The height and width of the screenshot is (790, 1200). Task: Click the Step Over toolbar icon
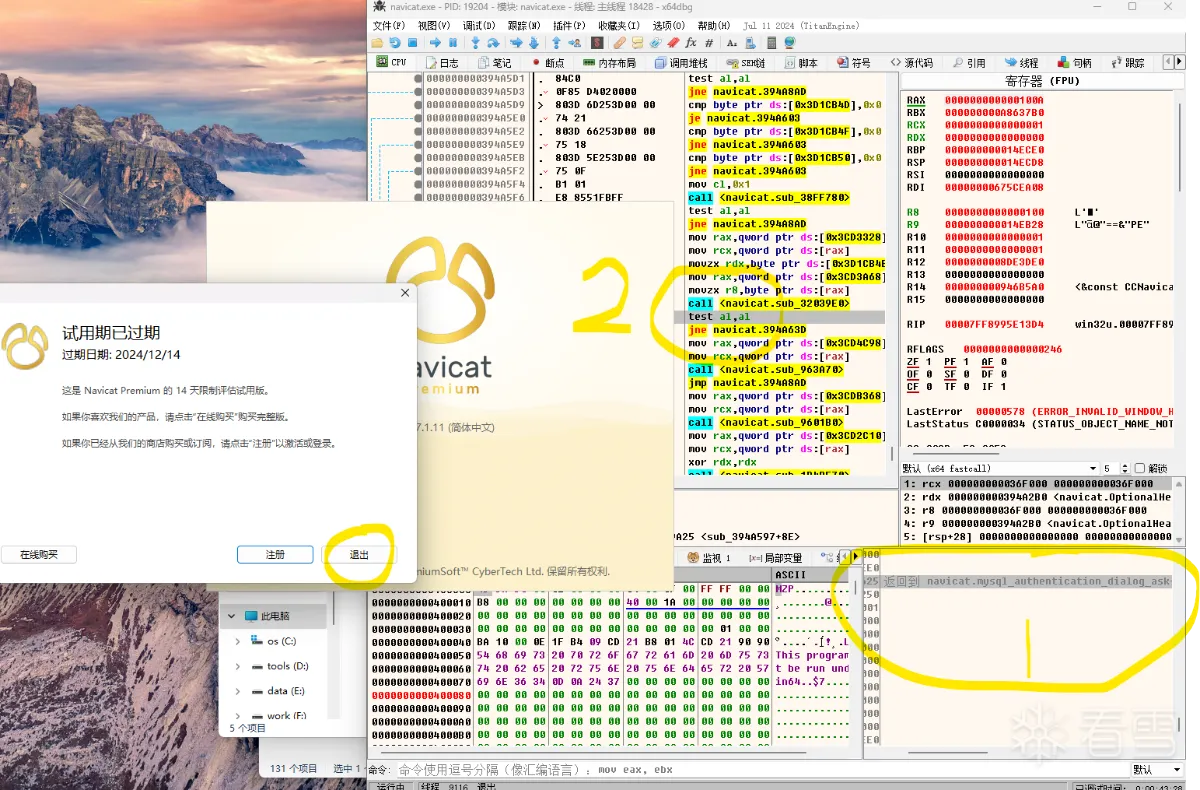493,43
